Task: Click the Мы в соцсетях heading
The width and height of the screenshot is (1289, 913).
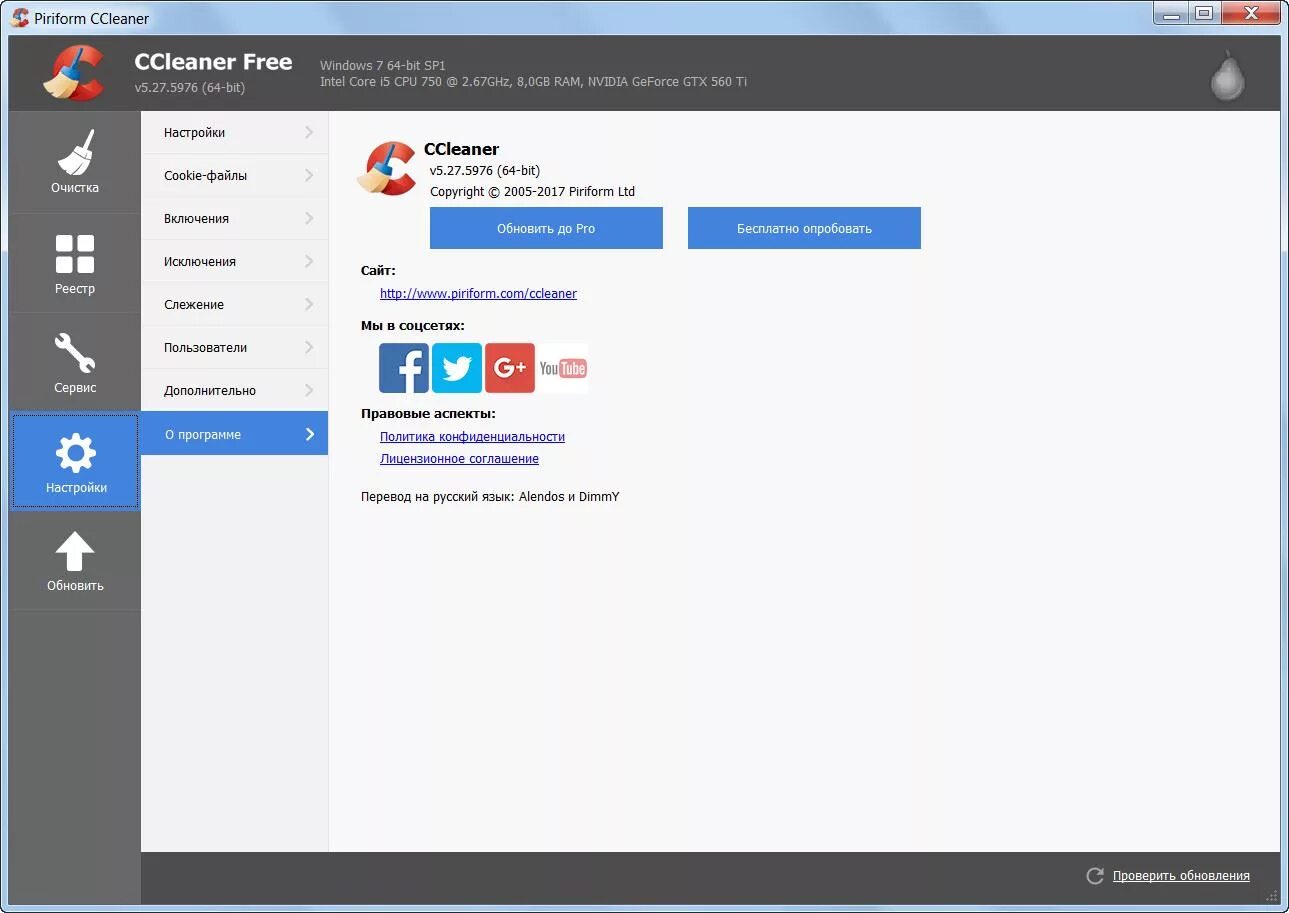Action: [413, 325]
